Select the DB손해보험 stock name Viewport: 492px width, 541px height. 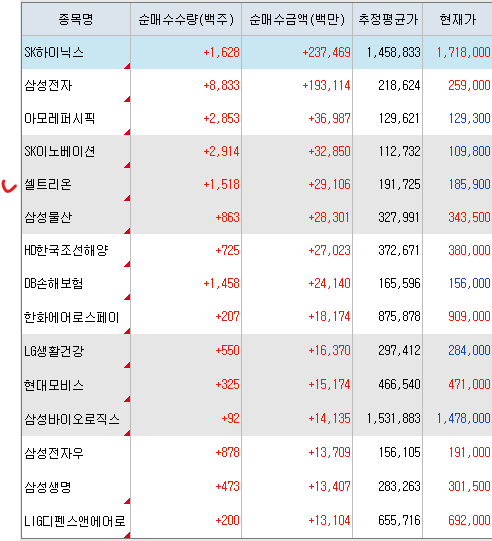53,283
